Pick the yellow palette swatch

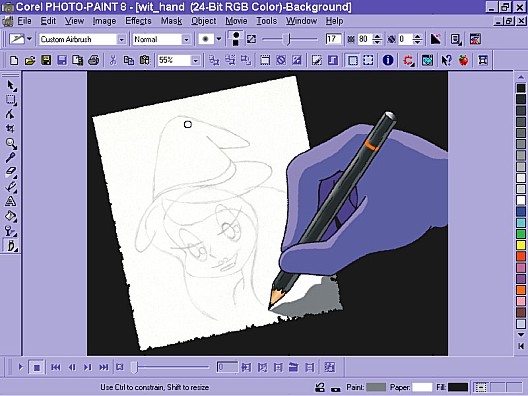[521, 245]
